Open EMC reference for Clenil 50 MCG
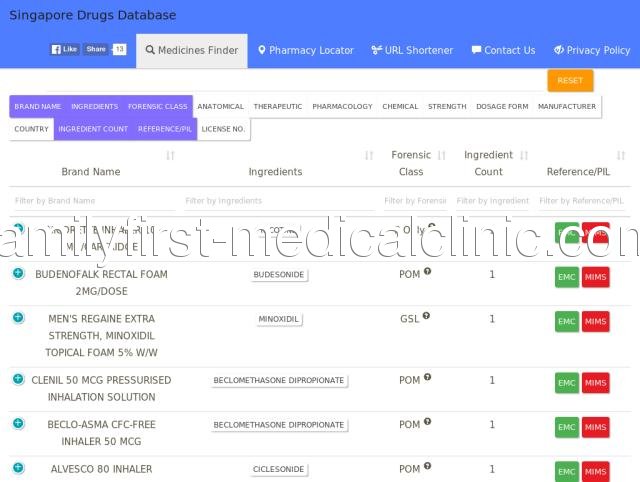Viewport: 640px width, 482px height. (567, 383)
